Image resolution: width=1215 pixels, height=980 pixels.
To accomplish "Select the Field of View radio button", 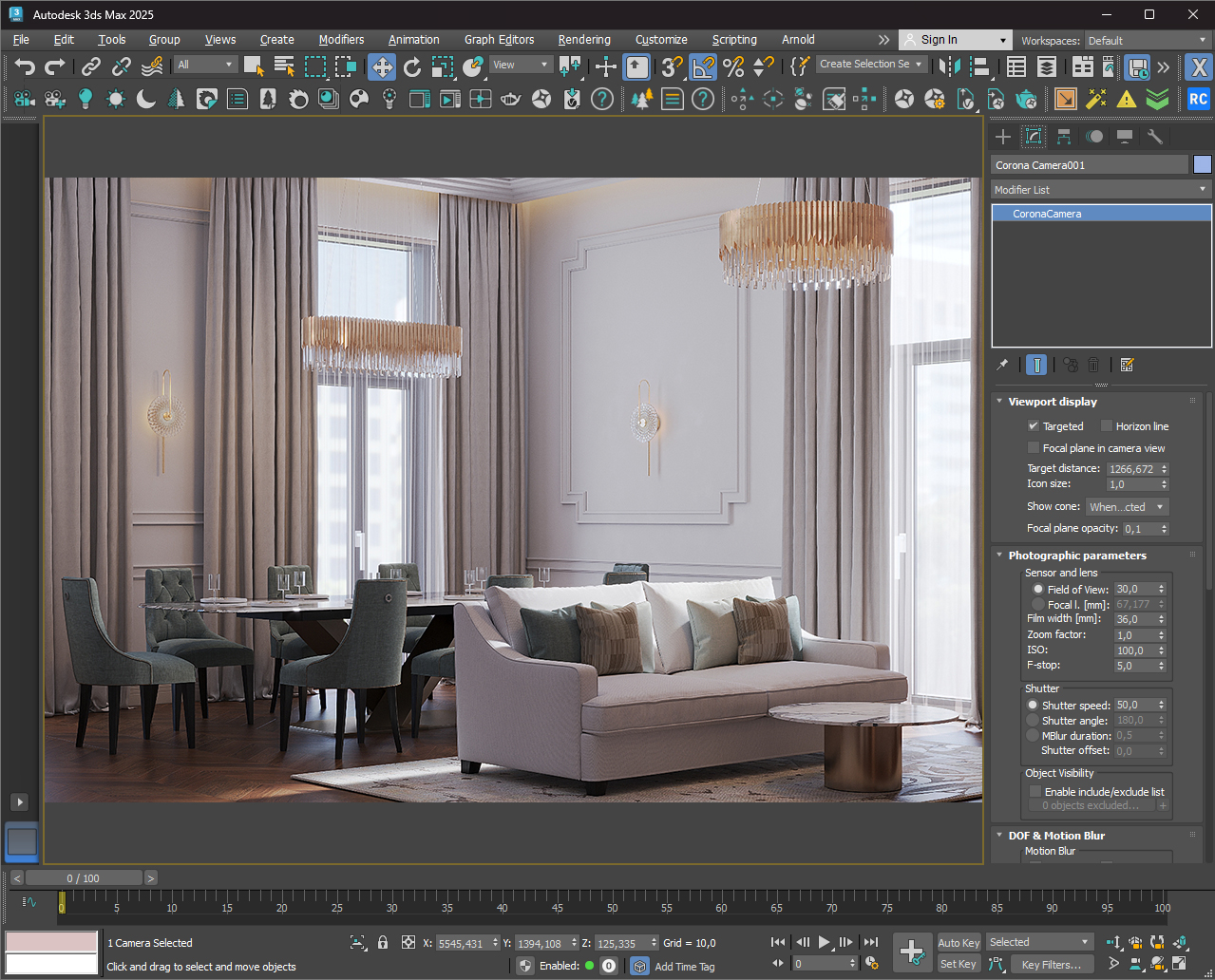I will 1038,589.
